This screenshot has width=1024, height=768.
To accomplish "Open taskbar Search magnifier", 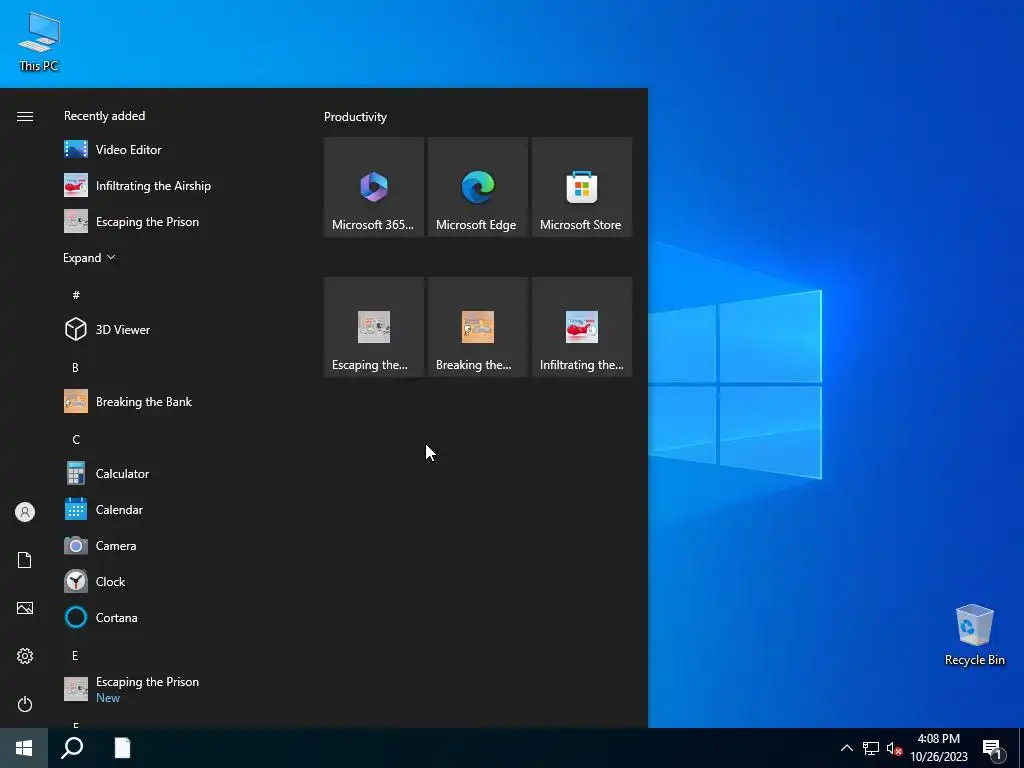I will [x=72, y=748].
